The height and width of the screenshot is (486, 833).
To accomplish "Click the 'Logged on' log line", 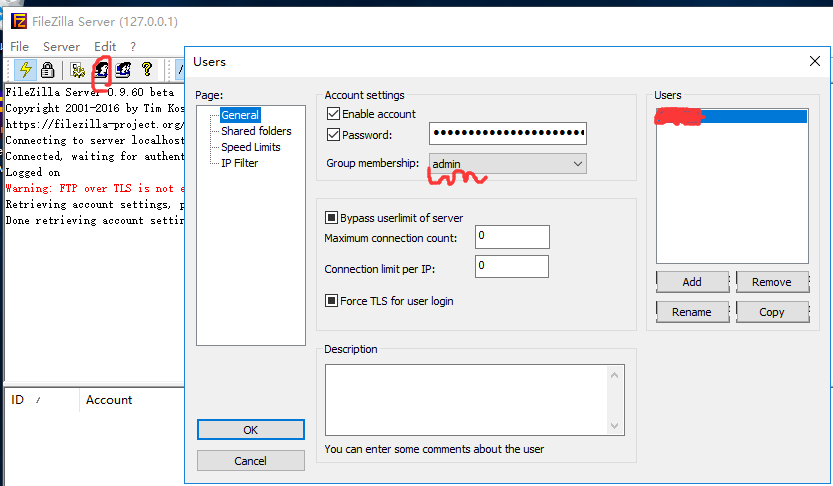I will tap(33, 173).
